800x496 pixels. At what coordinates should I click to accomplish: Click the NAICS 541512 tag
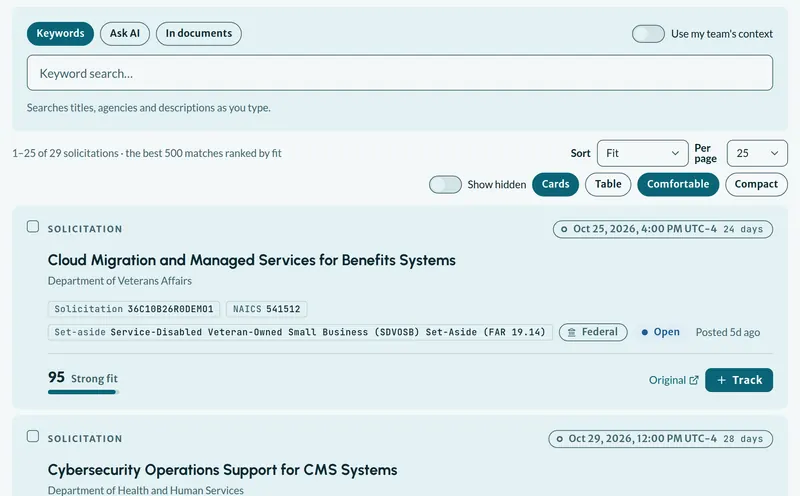coord(266,309)
